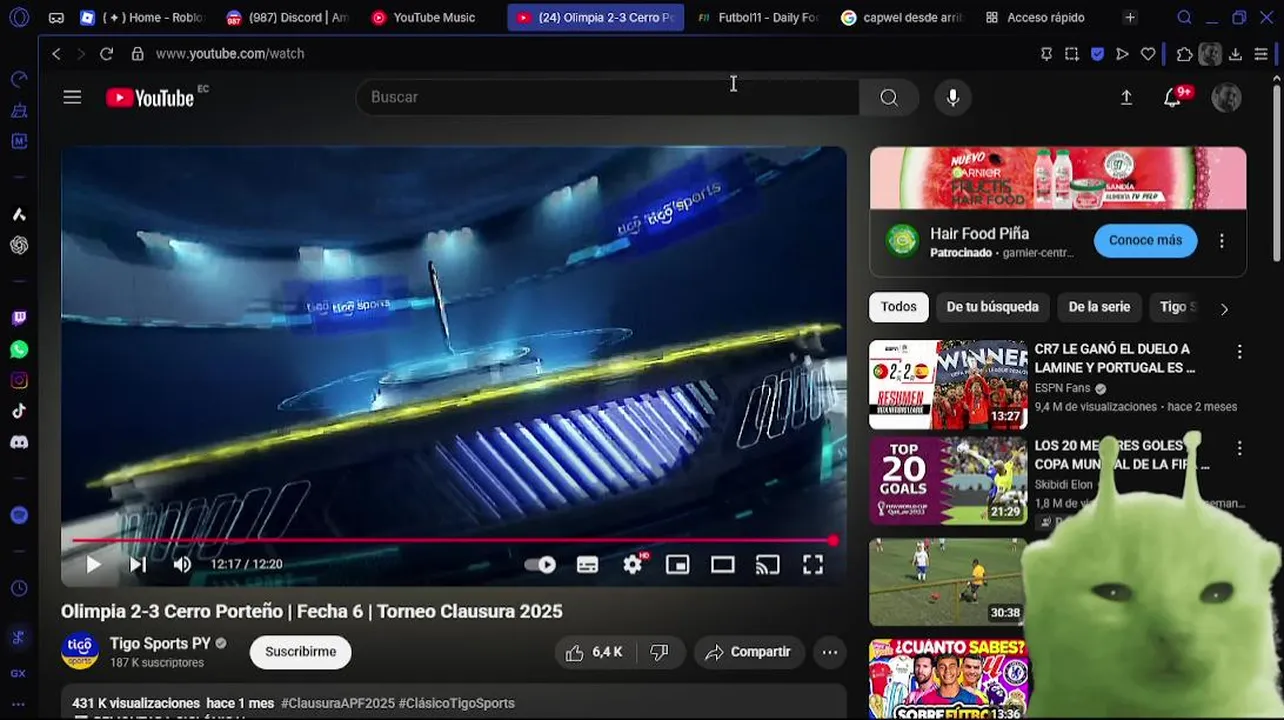Select the De la serie chip

[1099, 307]
